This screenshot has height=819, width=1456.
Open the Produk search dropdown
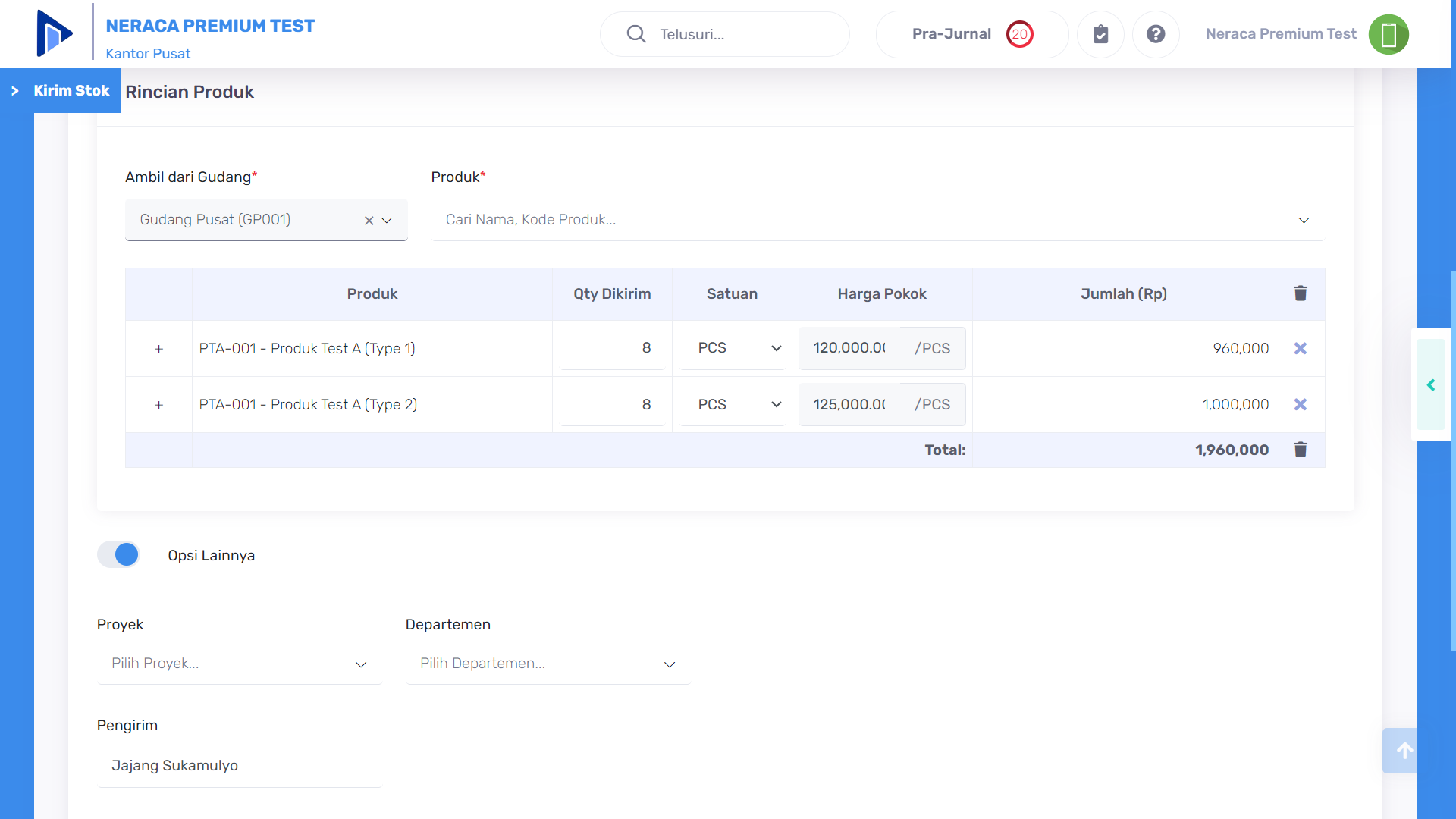877,220
